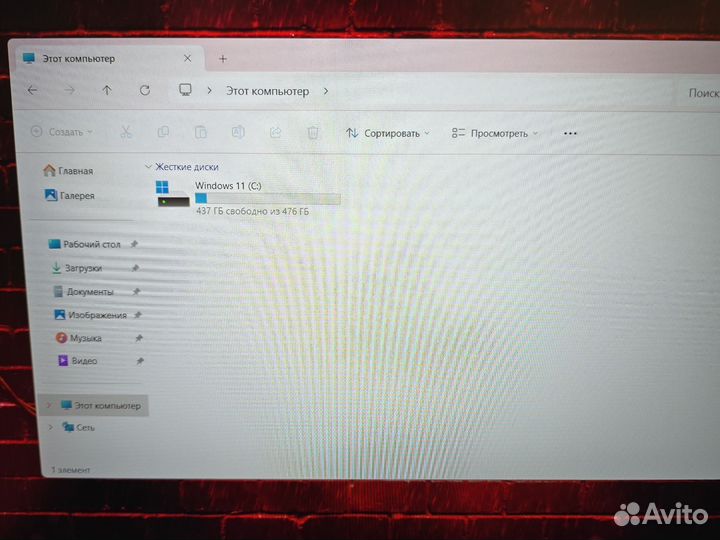Unpin Загрузки via its pin icon
The image size is (720, 540).
(135, 268)
